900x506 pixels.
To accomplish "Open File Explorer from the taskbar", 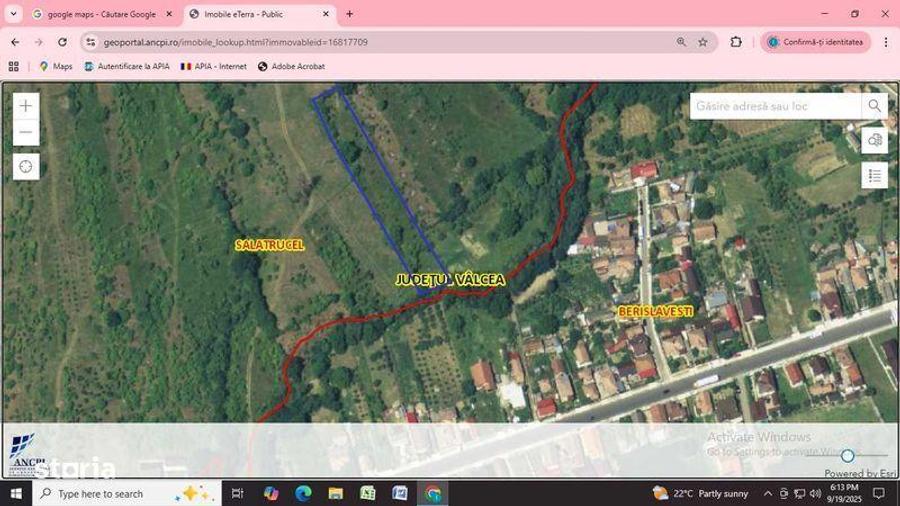I will click(x=336, y=493).
